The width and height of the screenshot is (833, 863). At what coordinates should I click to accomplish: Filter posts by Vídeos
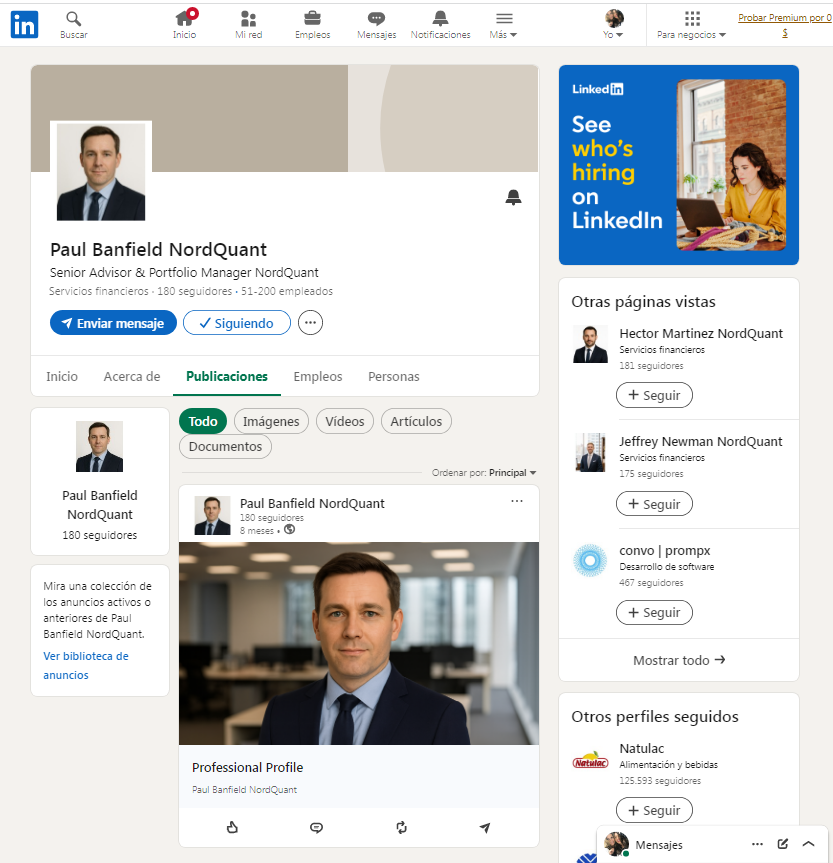pyautogui.click(x=345, y=422)
